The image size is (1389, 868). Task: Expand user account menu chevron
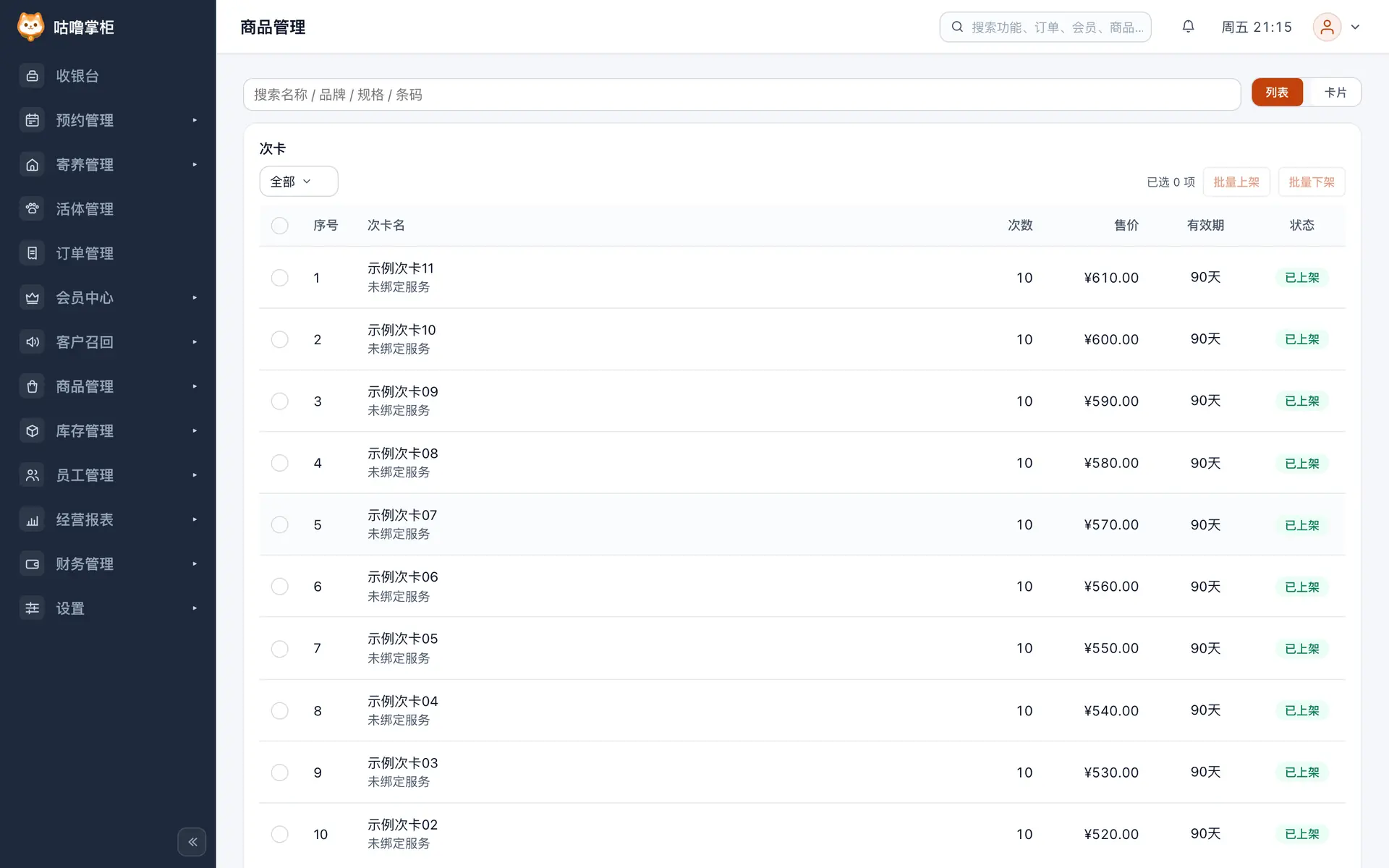click(x=1355, y=27)
